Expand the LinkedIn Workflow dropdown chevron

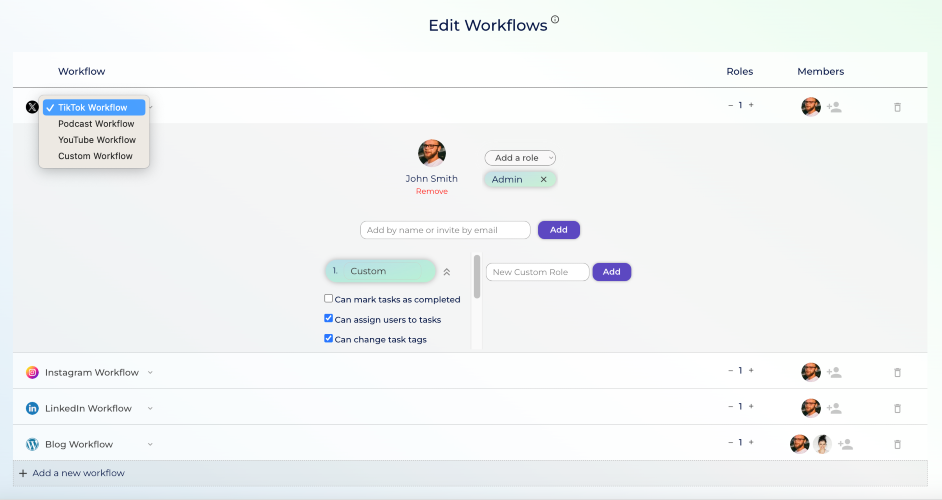click(150, 409)
